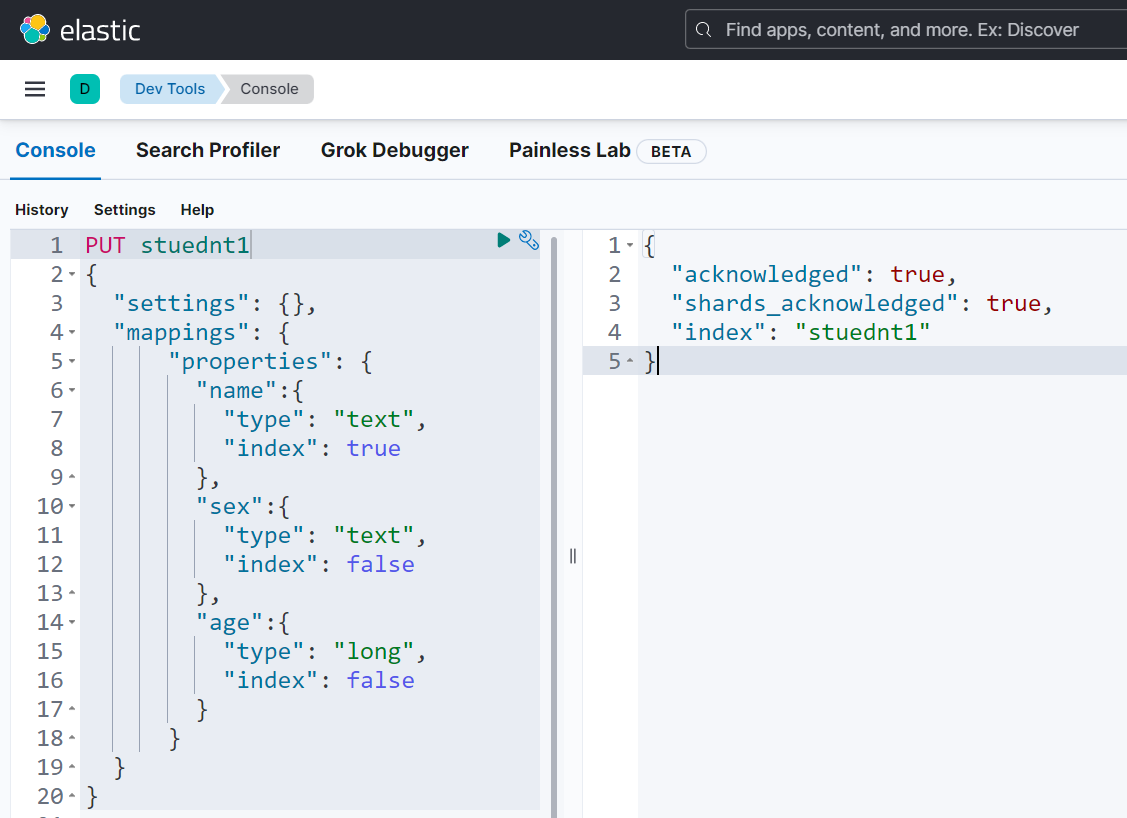The height and width of the screenshot is (818, 1127).
Task: Open the wrench request options icon
Action: (529, 240)
